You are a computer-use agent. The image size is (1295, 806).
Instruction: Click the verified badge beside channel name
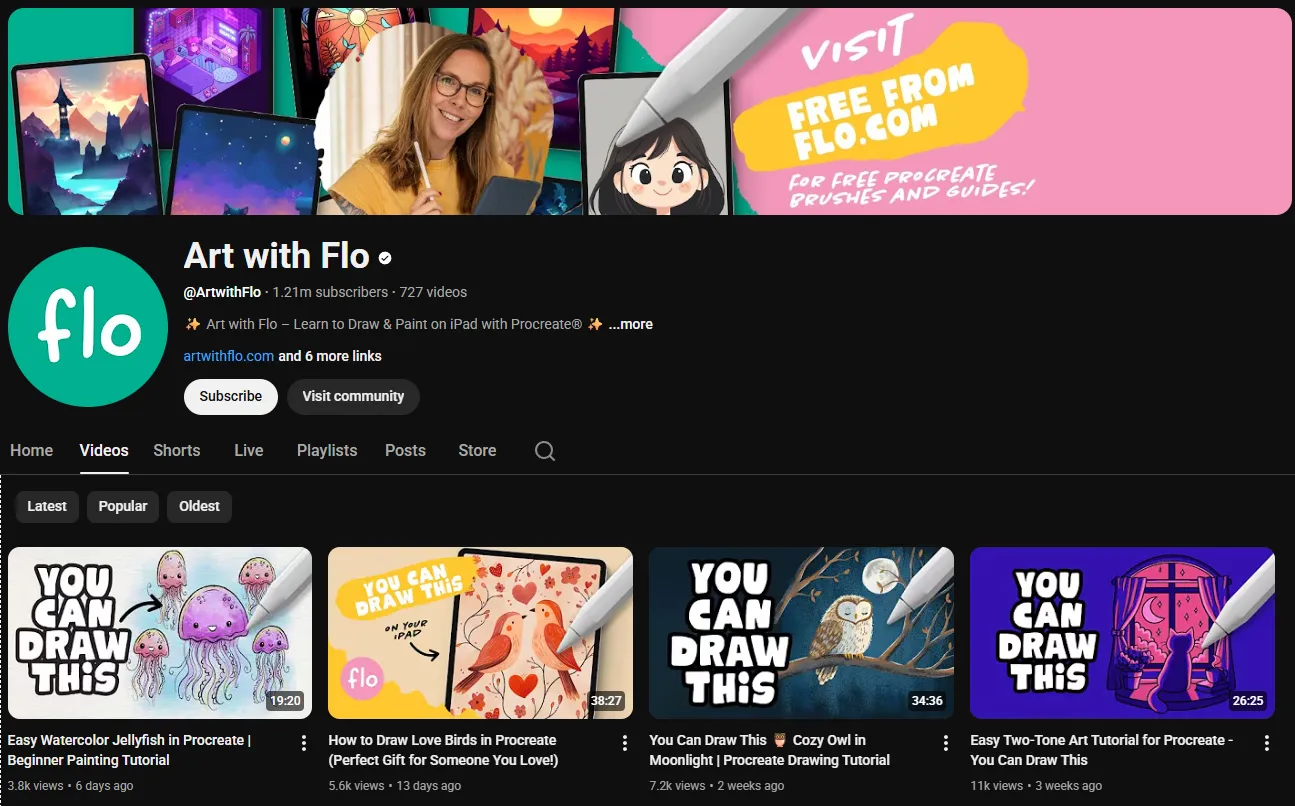pos(385,258)
